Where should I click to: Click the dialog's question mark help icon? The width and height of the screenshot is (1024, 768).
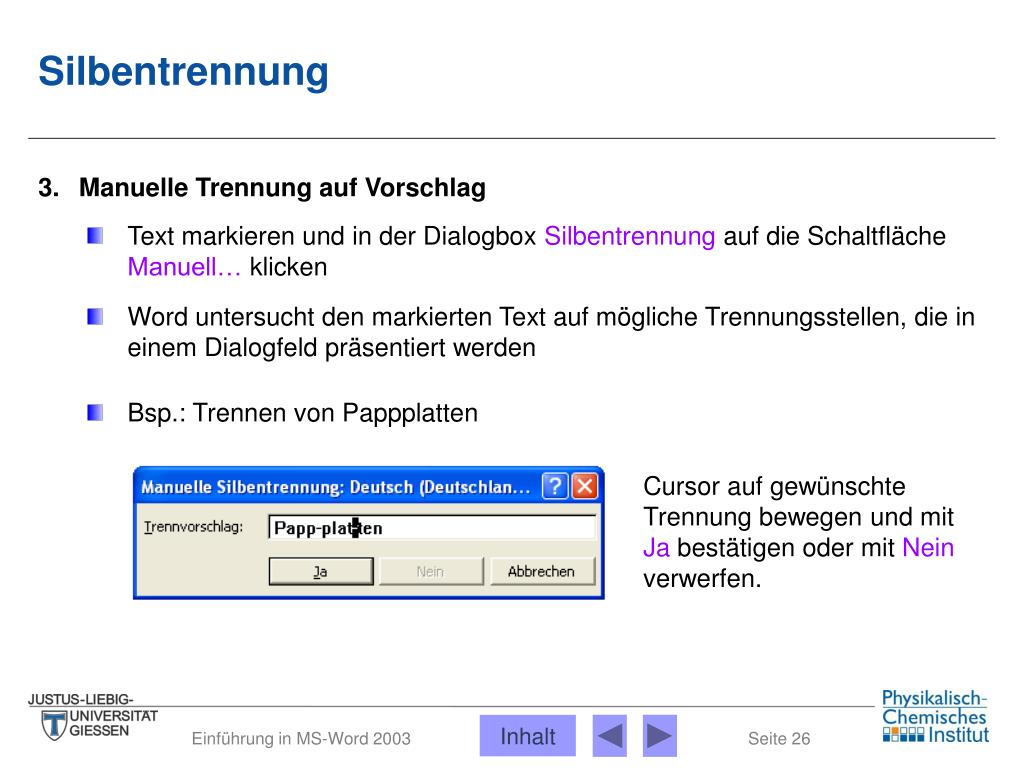[554, 486]
